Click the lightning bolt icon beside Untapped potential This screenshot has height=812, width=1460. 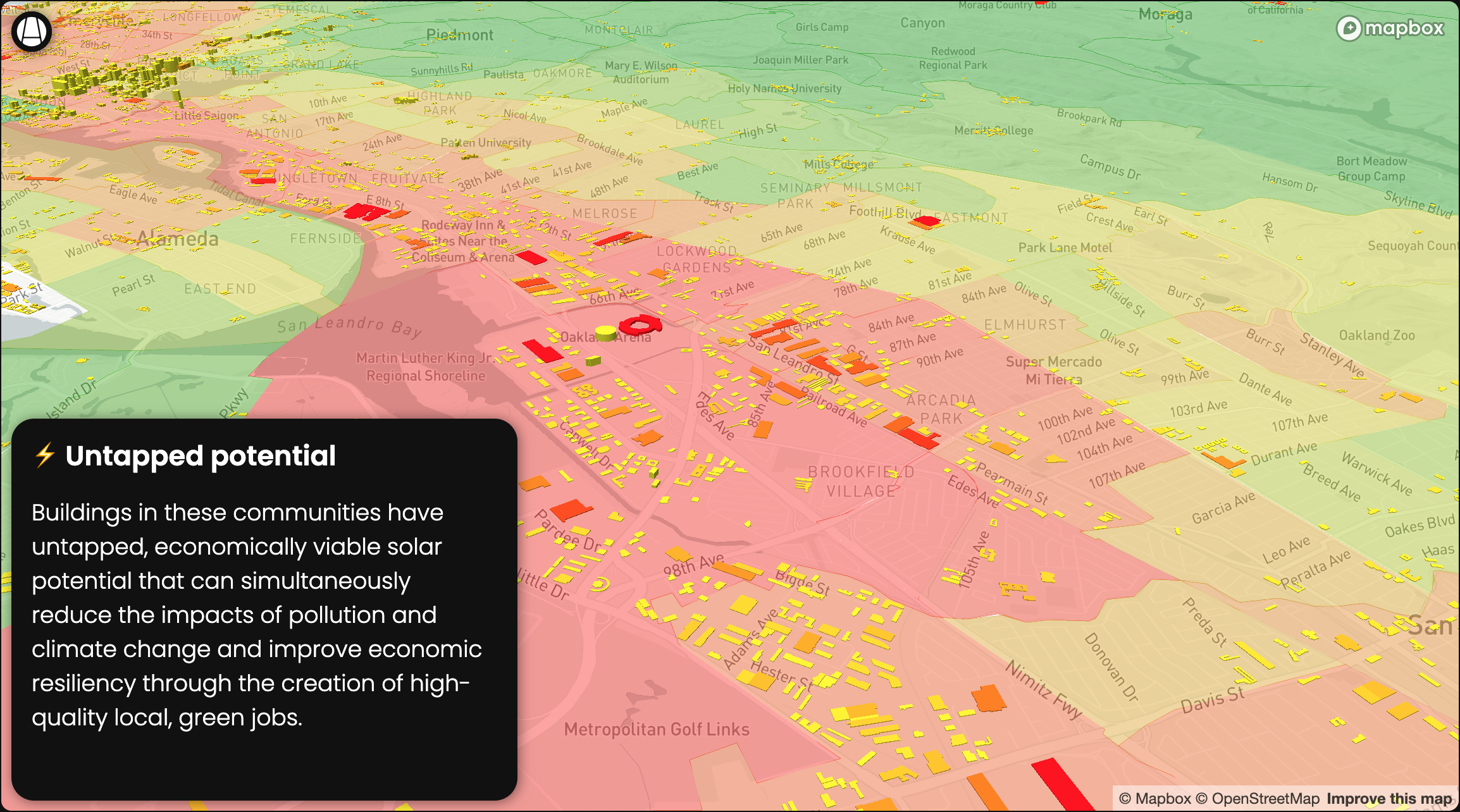tap(45, 455)
